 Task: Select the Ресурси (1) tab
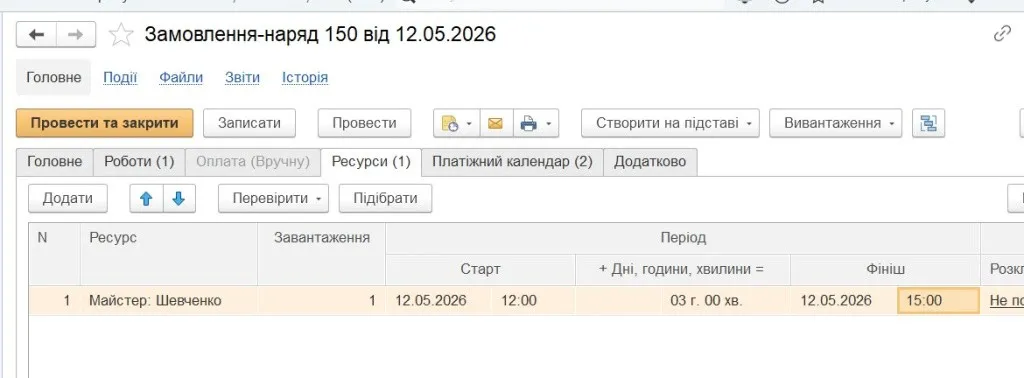pos(371,161)
